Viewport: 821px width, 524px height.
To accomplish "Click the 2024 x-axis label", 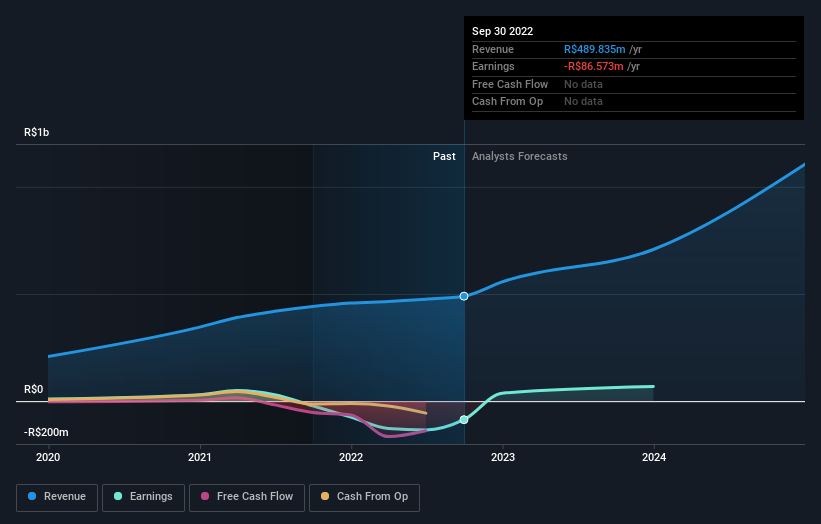I will [x=654, y=457].
